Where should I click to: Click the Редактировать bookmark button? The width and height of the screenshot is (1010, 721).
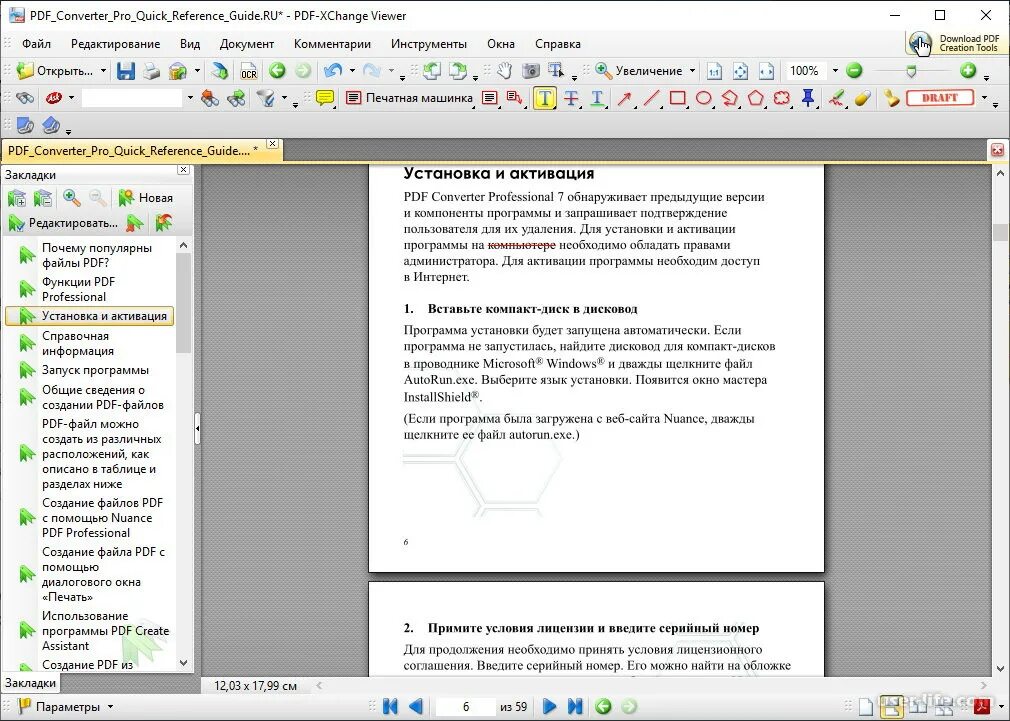pyautogui.click(x=63, y=223)
